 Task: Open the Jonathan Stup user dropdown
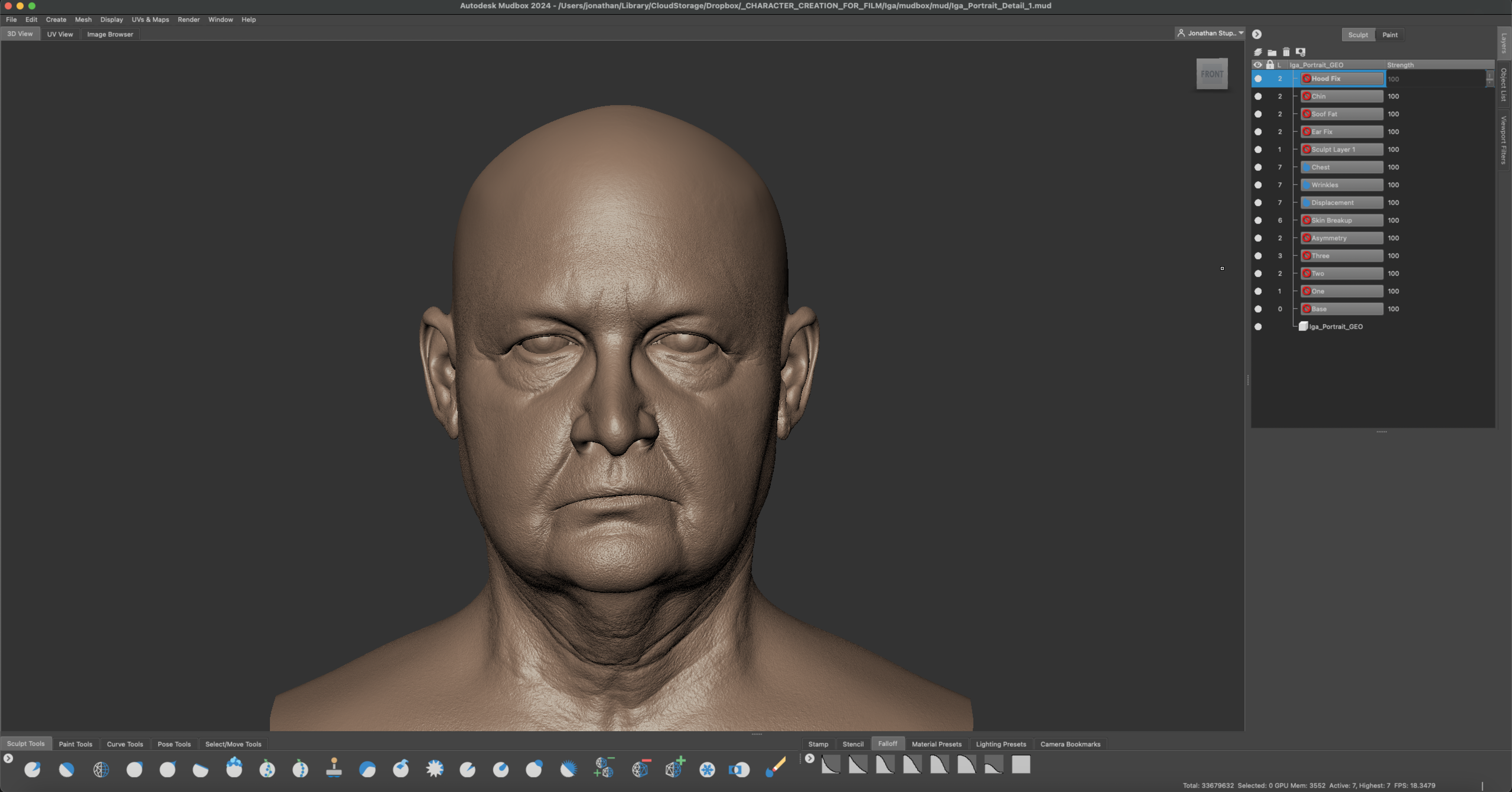click(x=1210, y=33)
